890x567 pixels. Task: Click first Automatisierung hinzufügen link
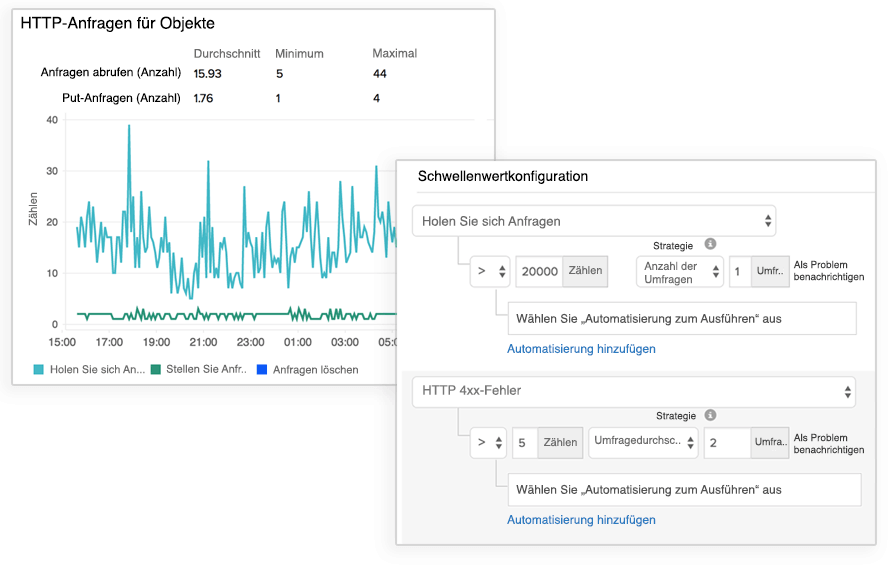click(x=581, y=349)
